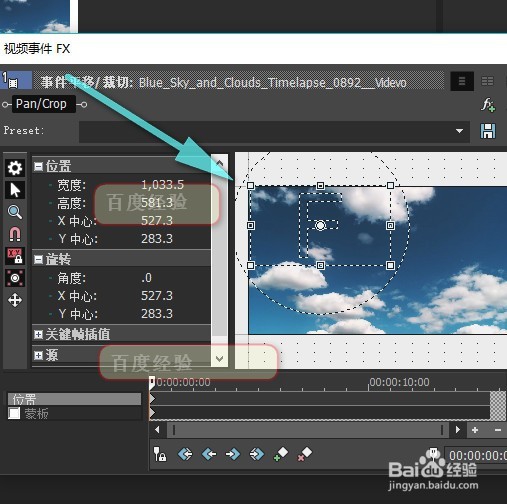Click the crop box bottom-middle handle
This screenshot has width=507, height=504.
[320, 265]
